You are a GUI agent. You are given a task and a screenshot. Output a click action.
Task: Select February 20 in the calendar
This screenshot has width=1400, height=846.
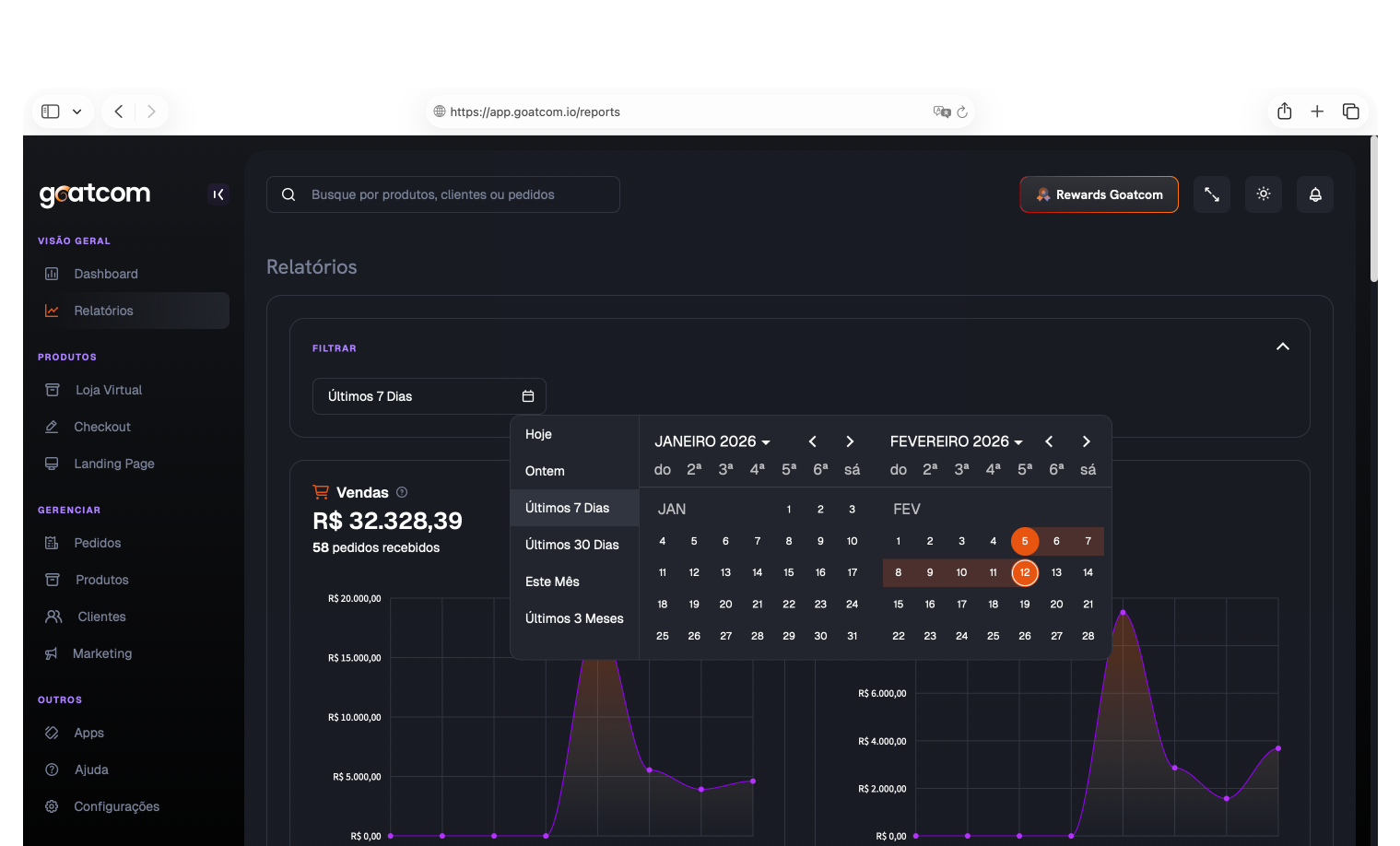pyautogui.click(x=1056, y=605)
